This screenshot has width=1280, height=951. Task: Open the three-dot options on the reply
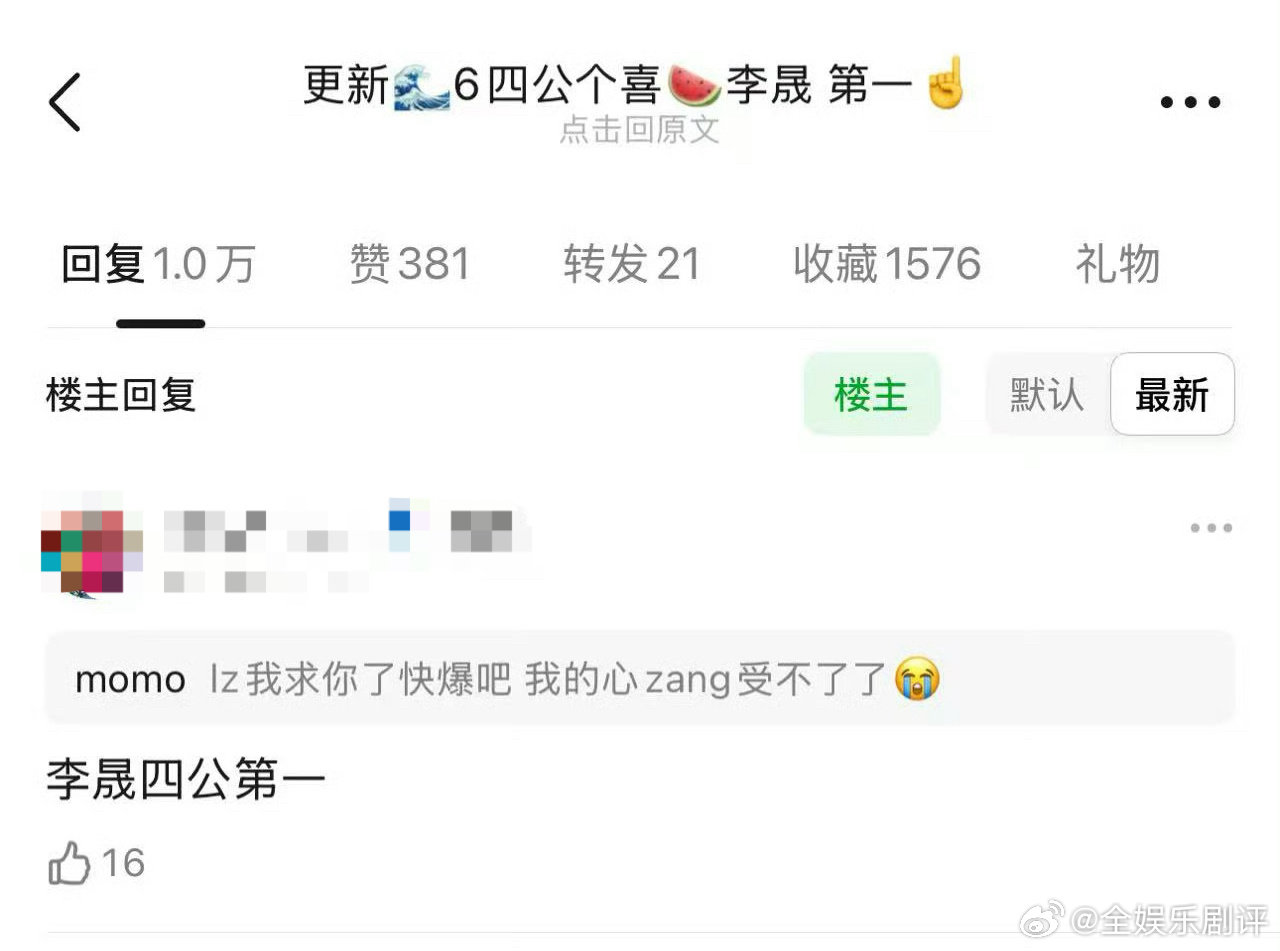point(1211,528)
